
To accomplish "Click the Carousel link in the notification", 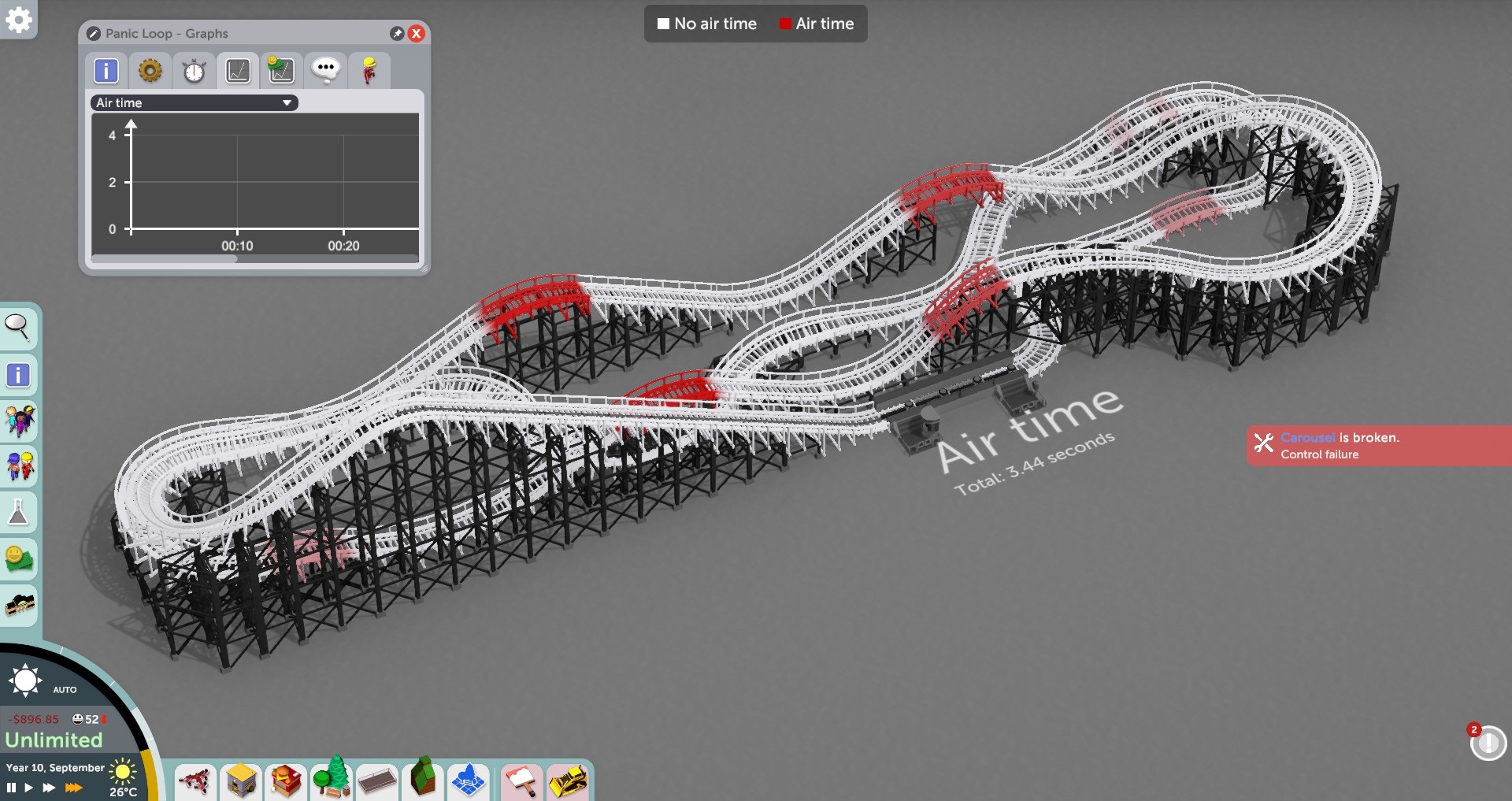I will click(x=1308, y=438).
